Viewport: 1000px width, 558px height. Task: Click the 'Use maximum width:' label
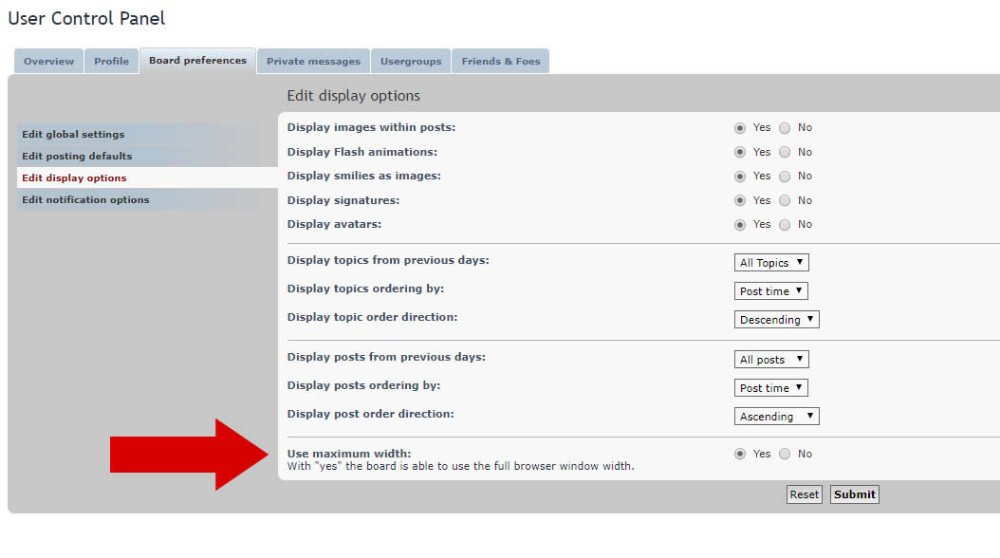pos(349,453)
